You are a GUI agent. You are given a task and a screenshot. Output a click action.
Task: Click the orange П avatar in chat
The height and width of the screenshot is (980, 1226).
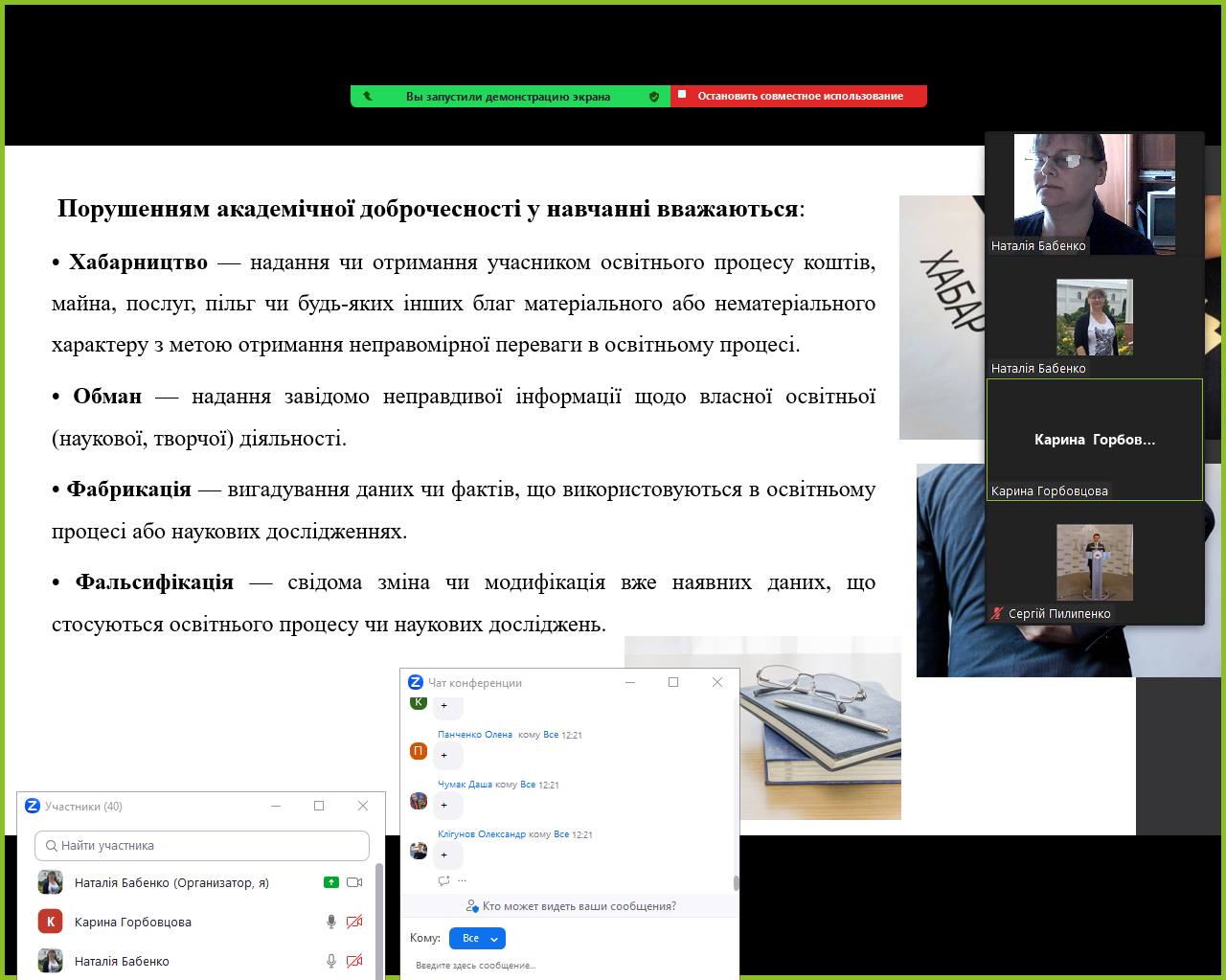419,751
